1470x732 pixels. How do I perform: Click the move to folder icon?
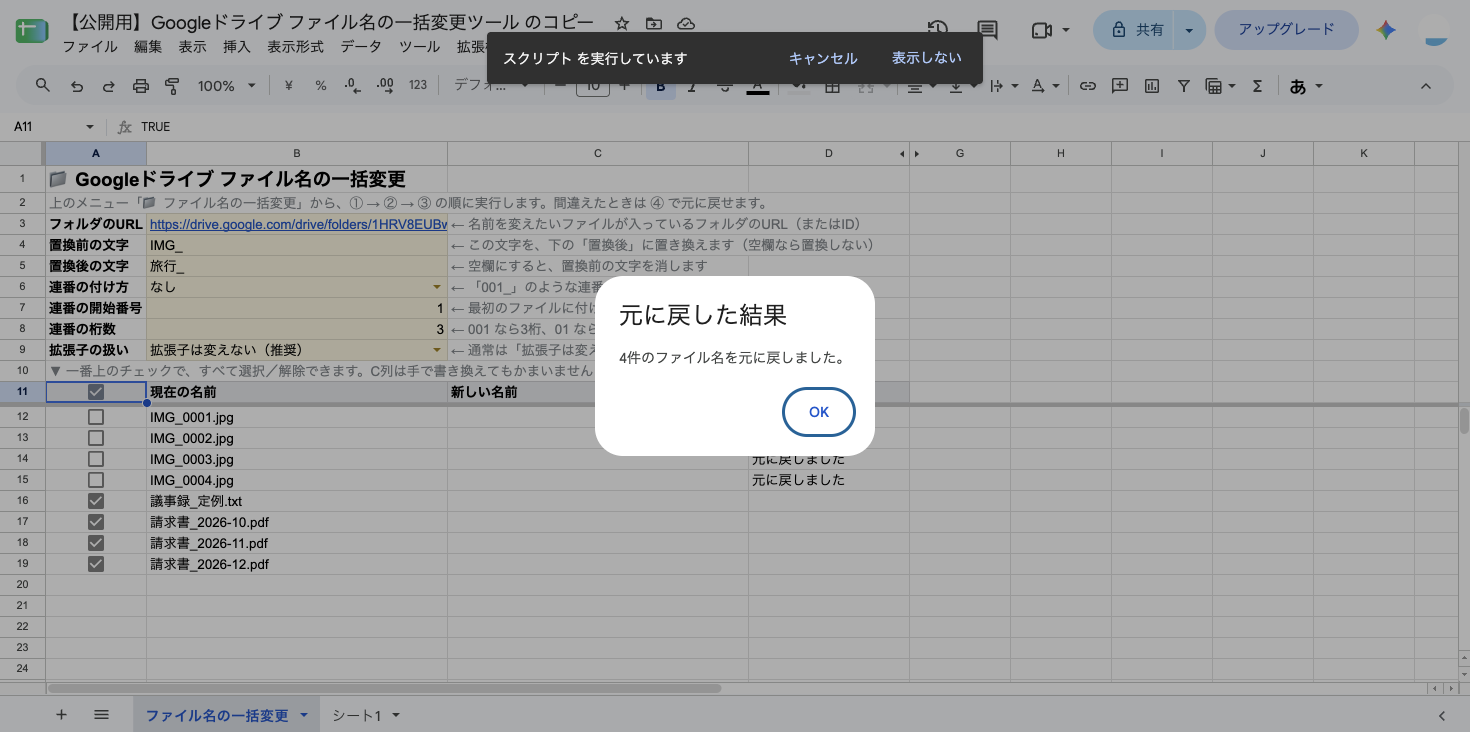point(654,23)
